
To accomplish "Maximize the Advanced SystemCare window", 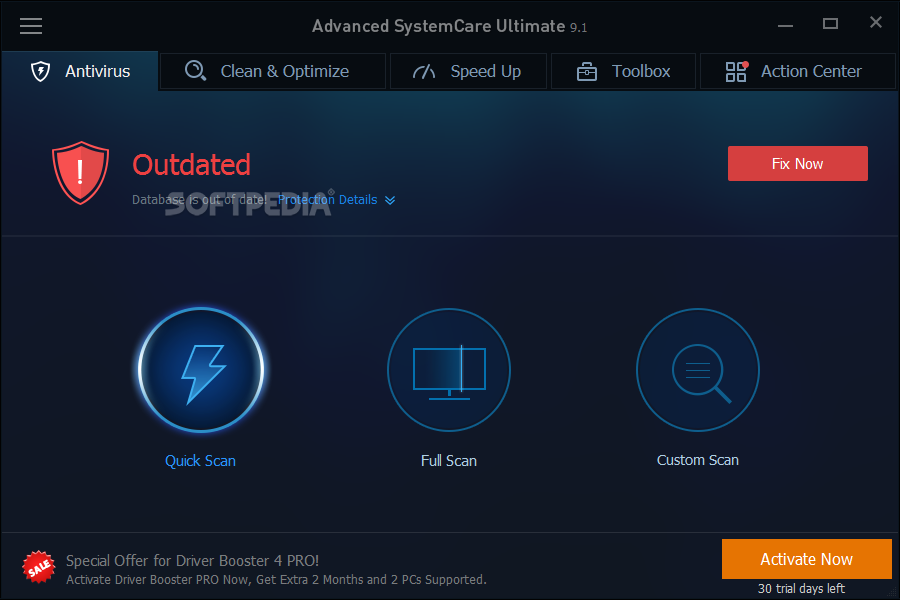I will (x=830, y=24).
